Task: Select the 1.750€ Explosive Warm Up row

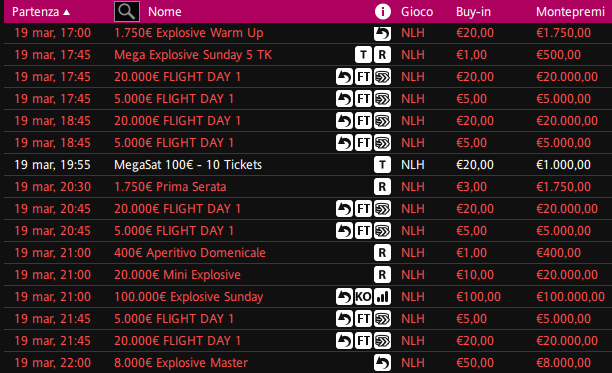Action: [308, 33]
